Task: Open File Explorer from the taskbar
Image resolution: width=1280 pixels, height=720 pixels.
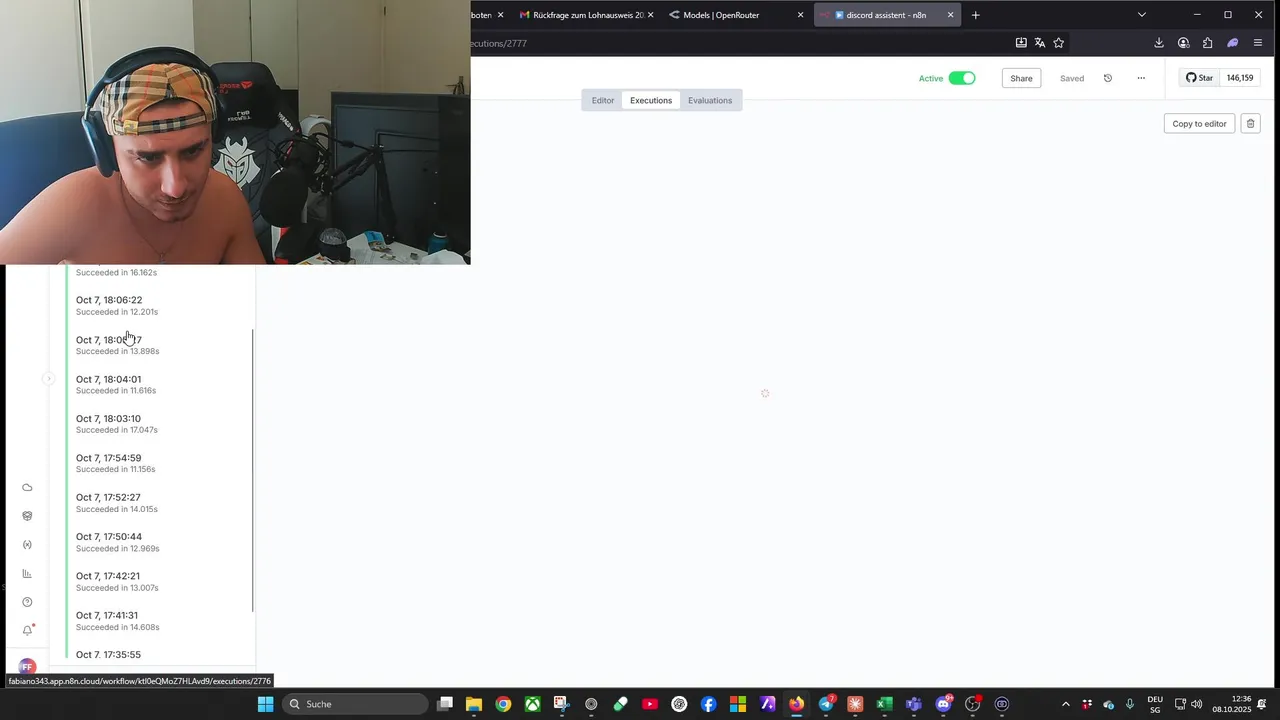Action: click(474, 704)
